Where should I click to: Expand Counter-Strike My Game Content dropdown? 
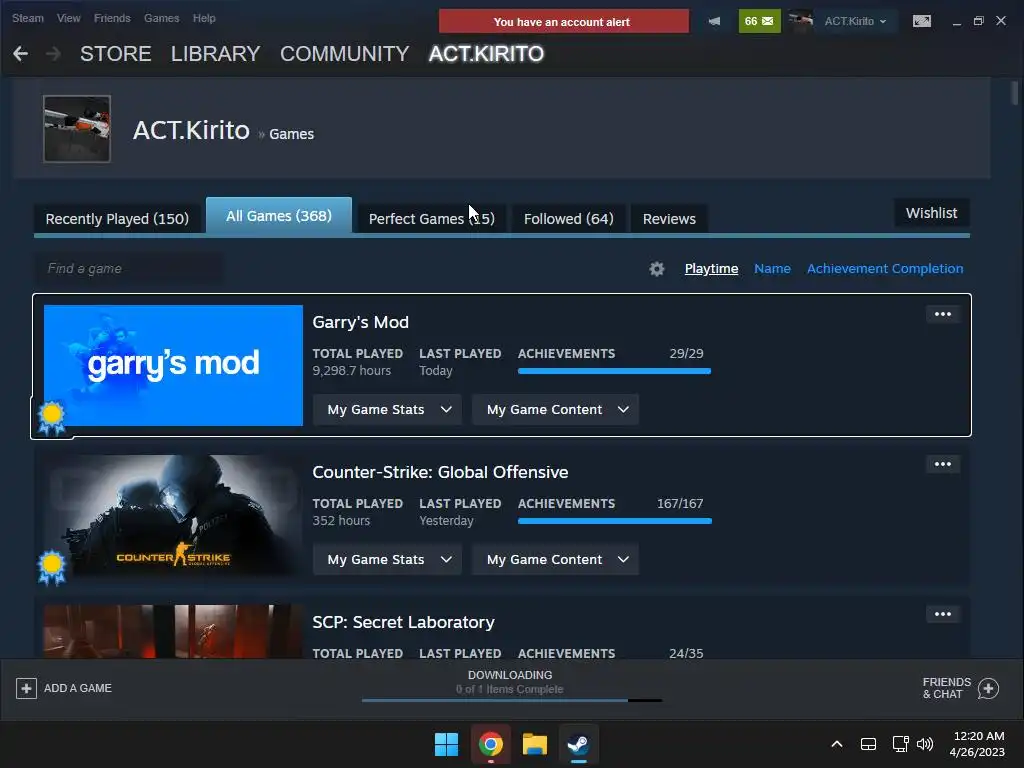click(x=555, y=560)
